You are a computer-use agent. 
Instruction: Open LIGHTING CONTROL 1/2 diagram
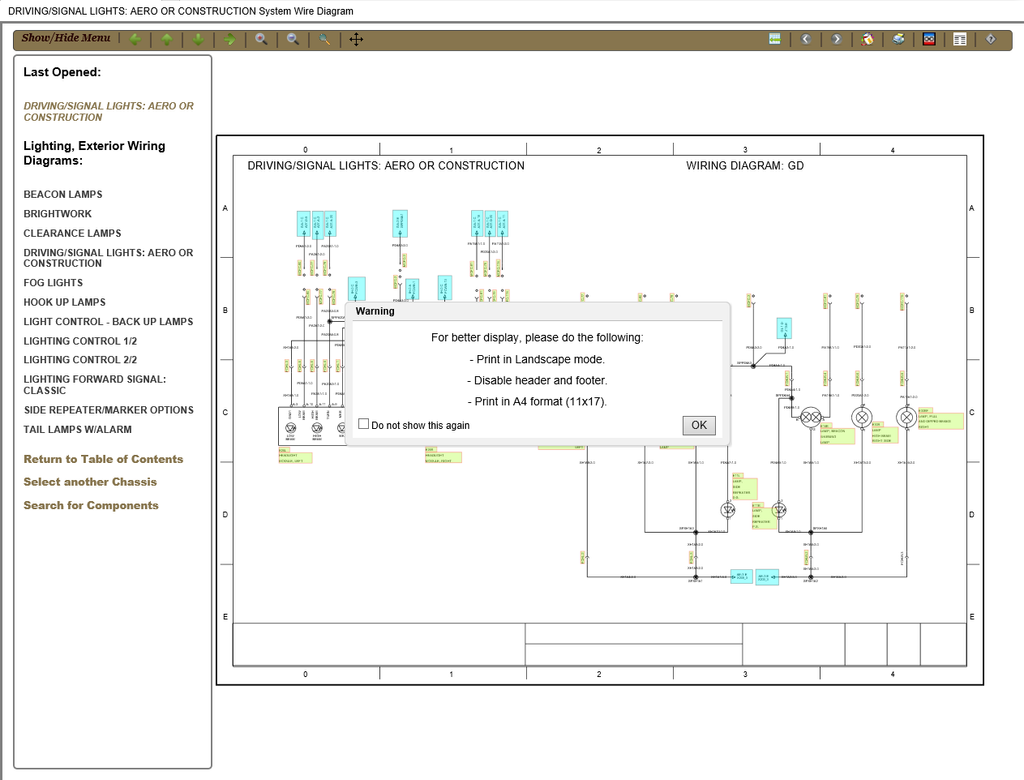[80, 341]
